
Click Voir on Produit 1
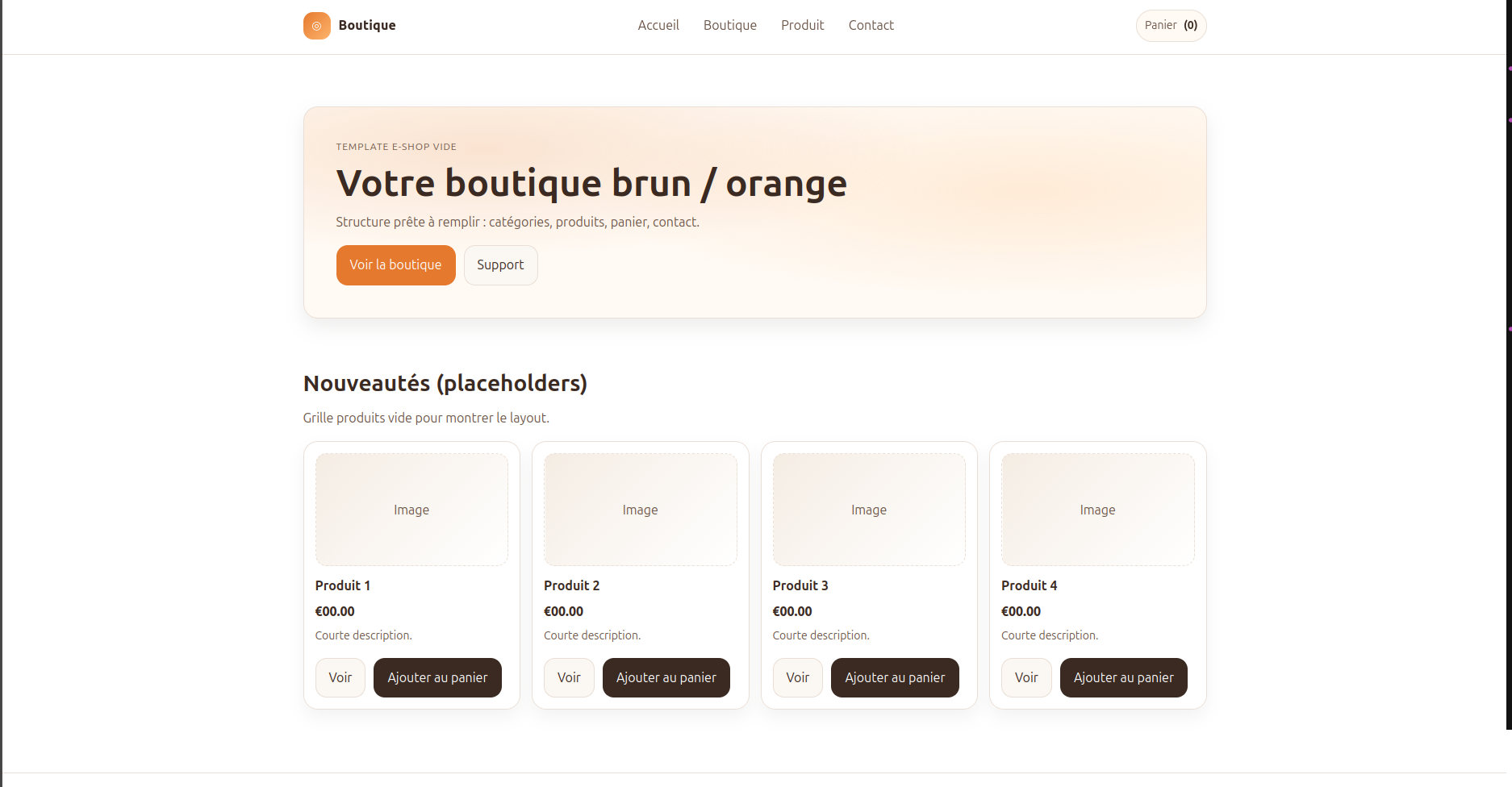click(x=340, y=677)
